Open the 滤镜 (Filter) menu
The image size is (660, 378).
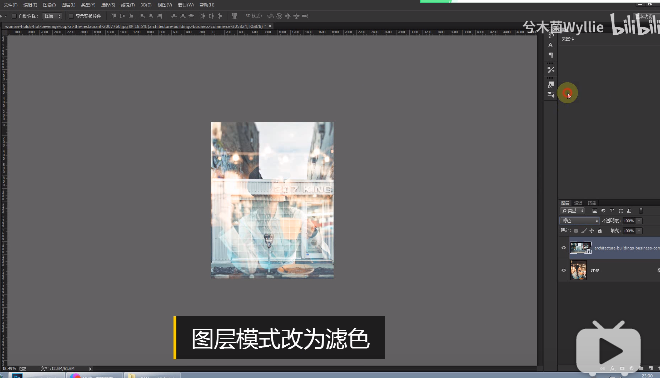128,5
